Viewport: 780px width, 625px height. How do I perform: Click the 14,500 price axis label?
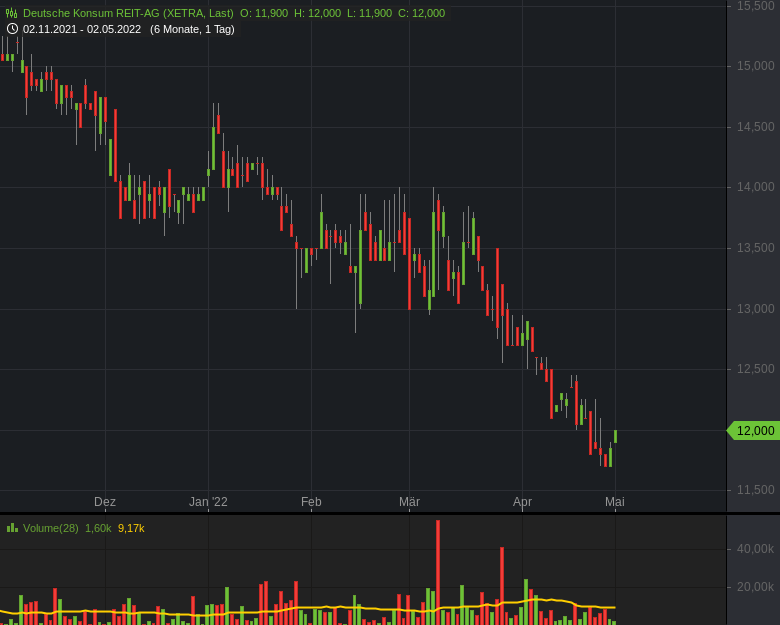coord(756,127)
